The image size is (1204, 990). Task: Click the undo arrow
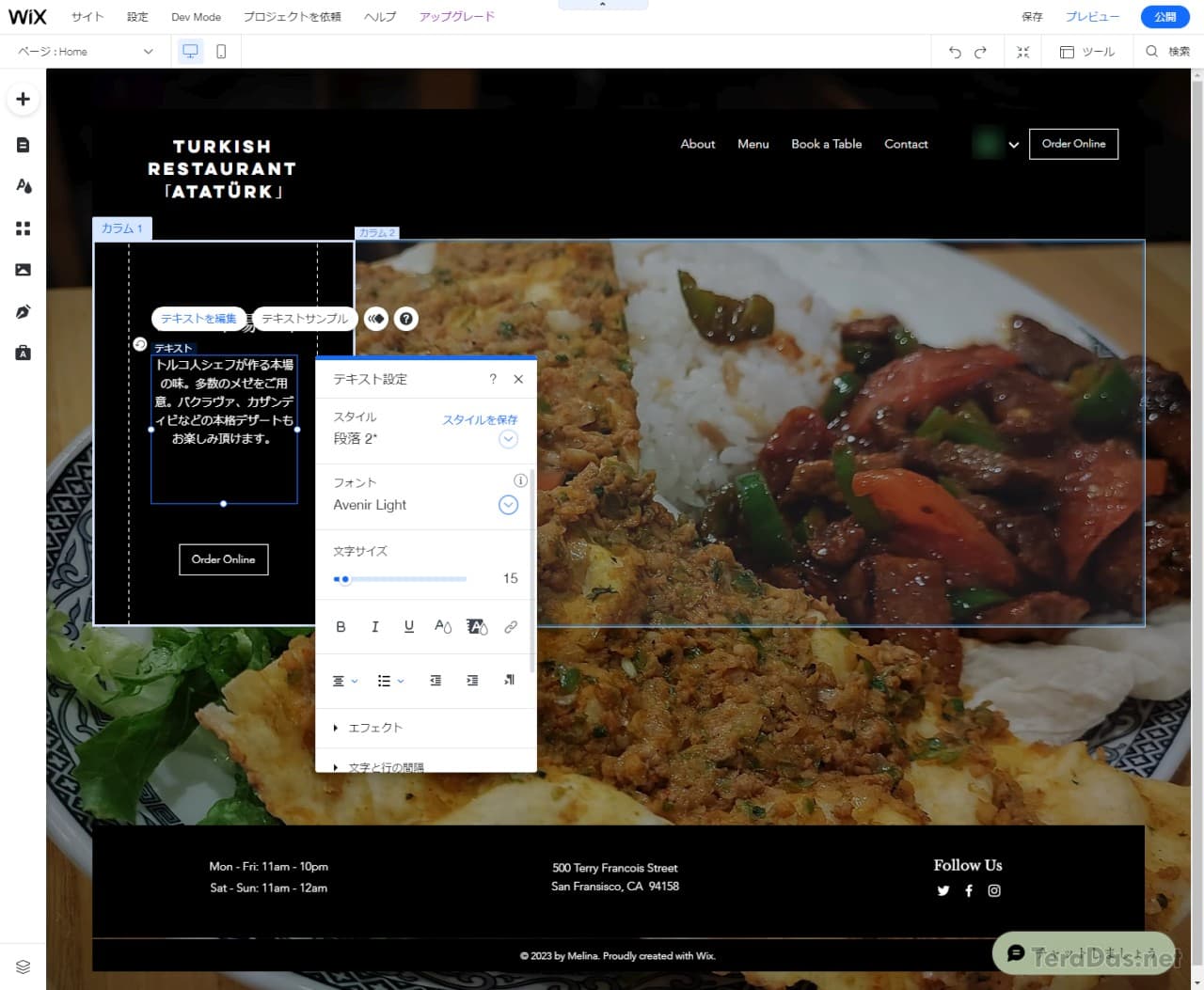(x=955, y=52)
